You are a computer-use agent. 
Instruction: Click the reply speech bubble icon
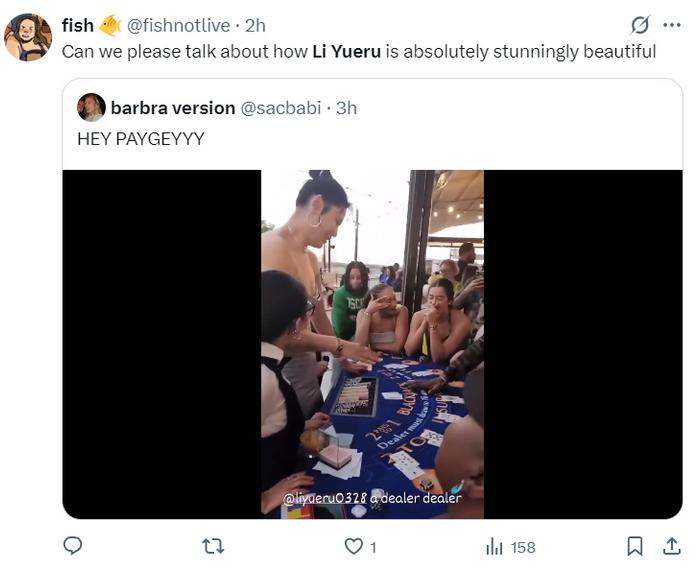72,546
